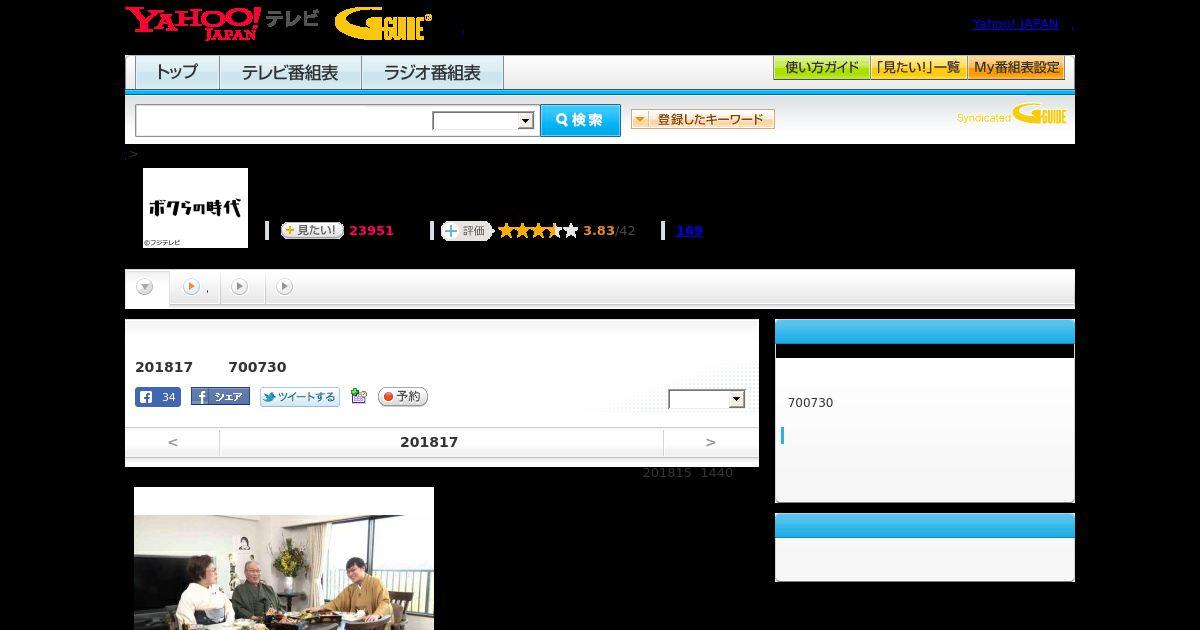The width and height of the screenshot is (1200, 630).
Task: Expand the dropdown beside 予約 button
Action: click(x=707, y=399)
